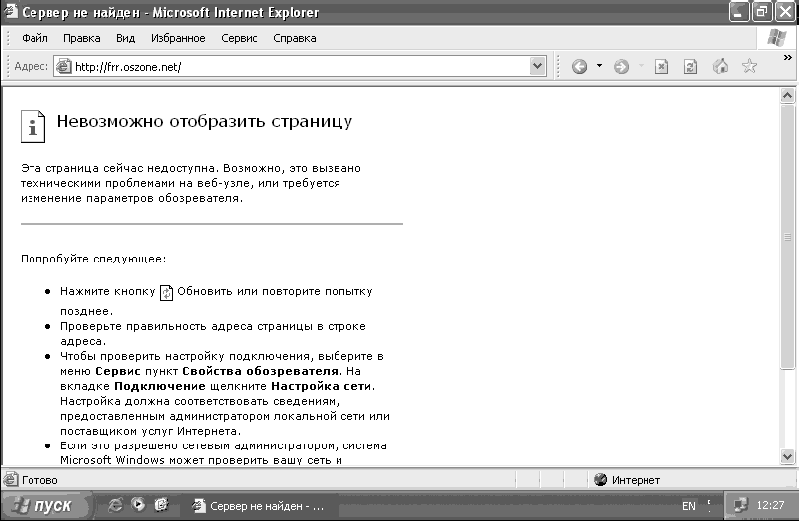The height and width of the screenshot is (521, 799).
Task: Click the address field with frr.oszone.net
Action: click(x=301, y=66)
